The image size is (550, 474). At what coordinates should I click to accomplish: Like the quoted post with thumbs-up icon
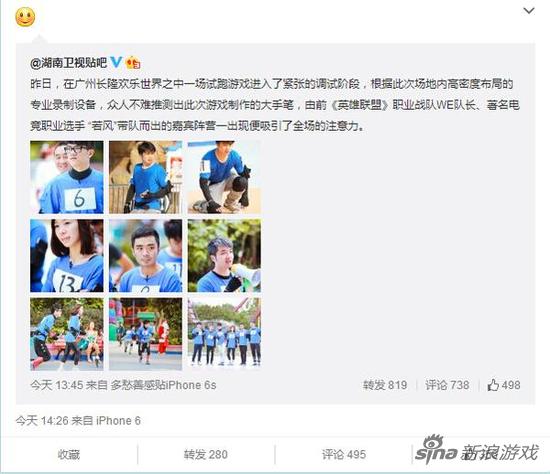[x=503, y=385]
